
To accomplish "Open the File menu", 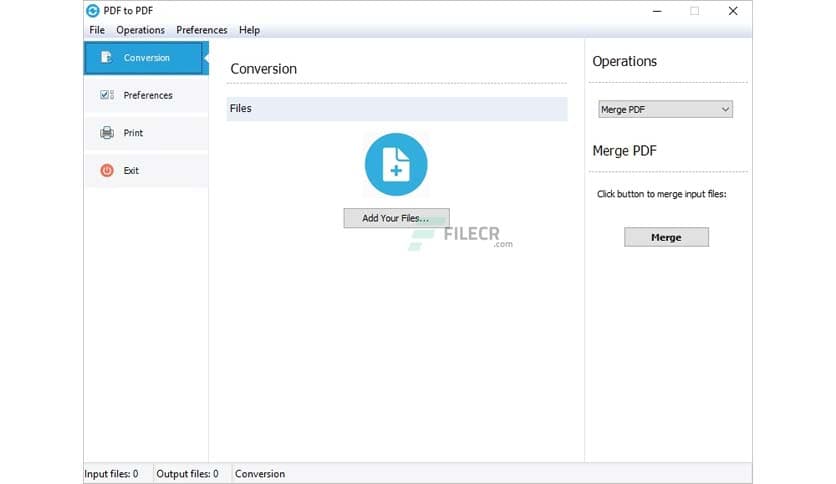I will [97, 30].
